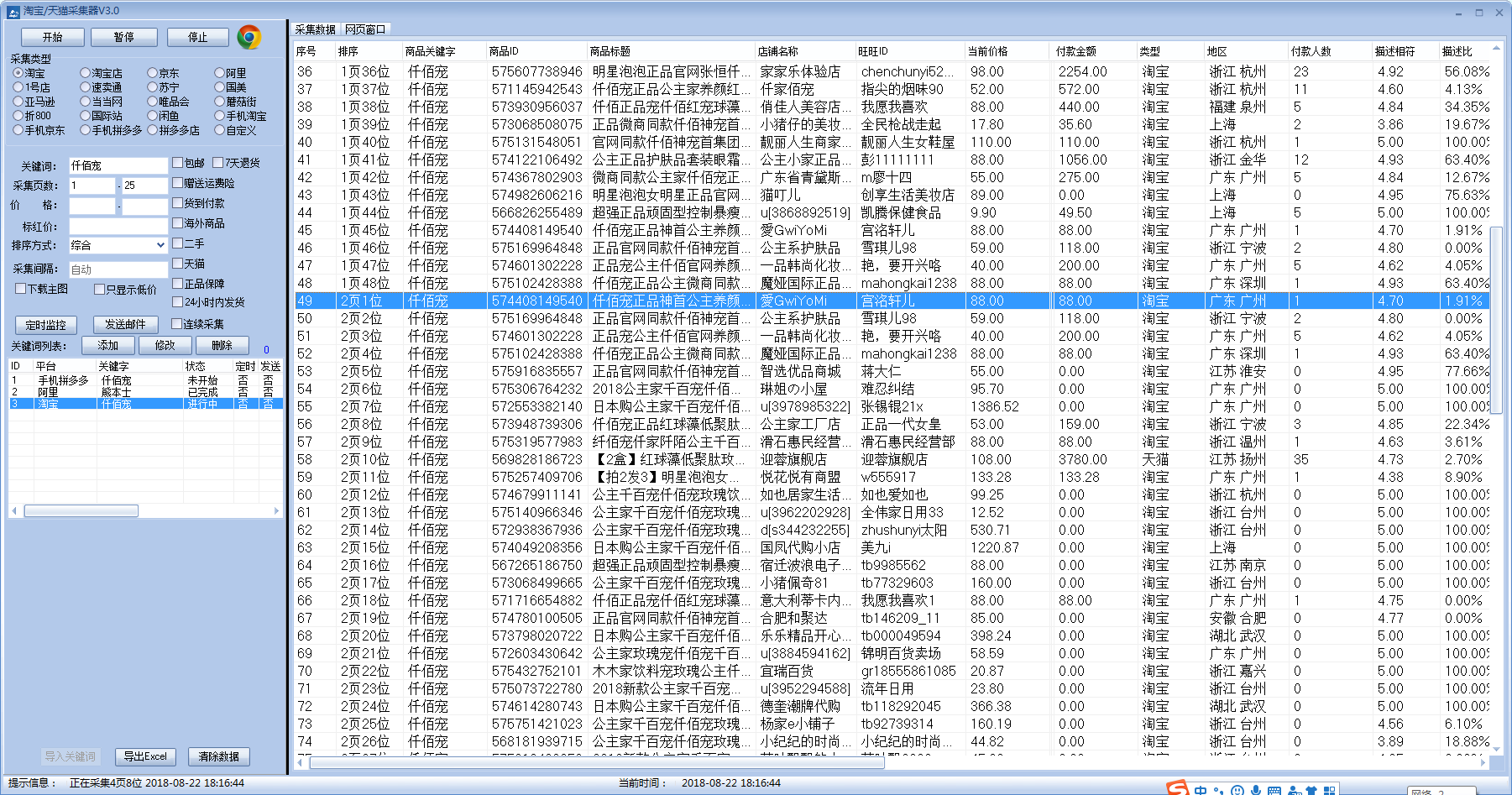Click the 关键词 input field
The width and height of the screenshot is (1512, 795).
[x=118, y=165]
